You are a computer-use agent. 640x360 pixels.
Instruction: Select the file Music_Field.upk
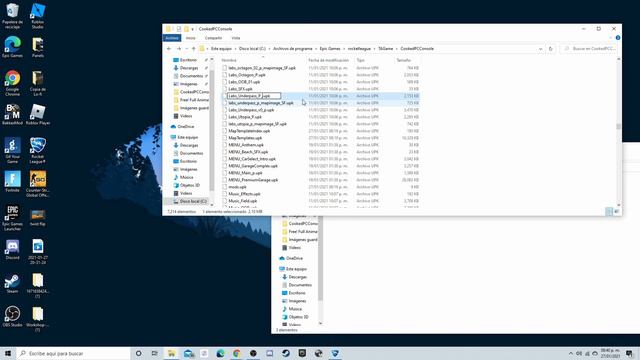[x=242, y=201]
